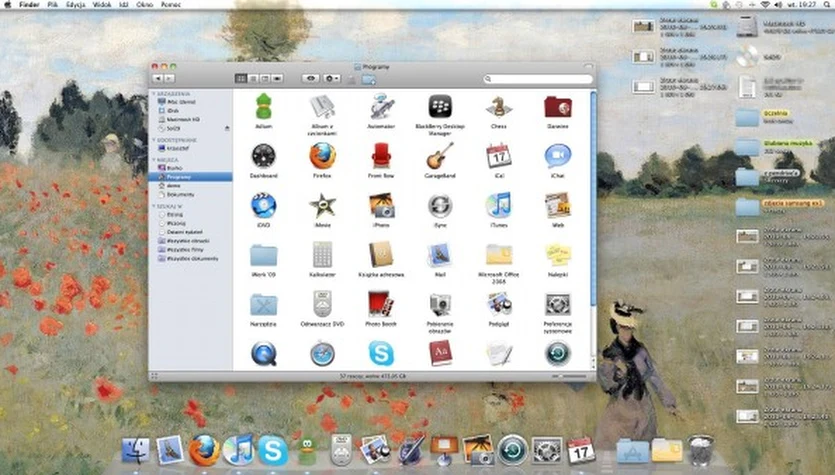Switch Finder to Cover Flow view
The image size is (835, 475).
277,78
